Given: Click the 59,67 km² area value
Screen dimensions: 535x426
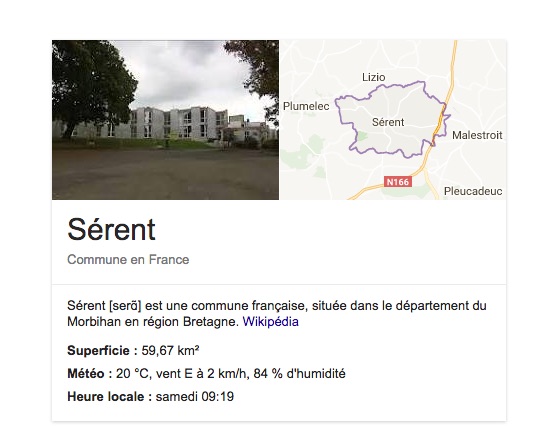Looking at the screenshot, I should [170, 351].
